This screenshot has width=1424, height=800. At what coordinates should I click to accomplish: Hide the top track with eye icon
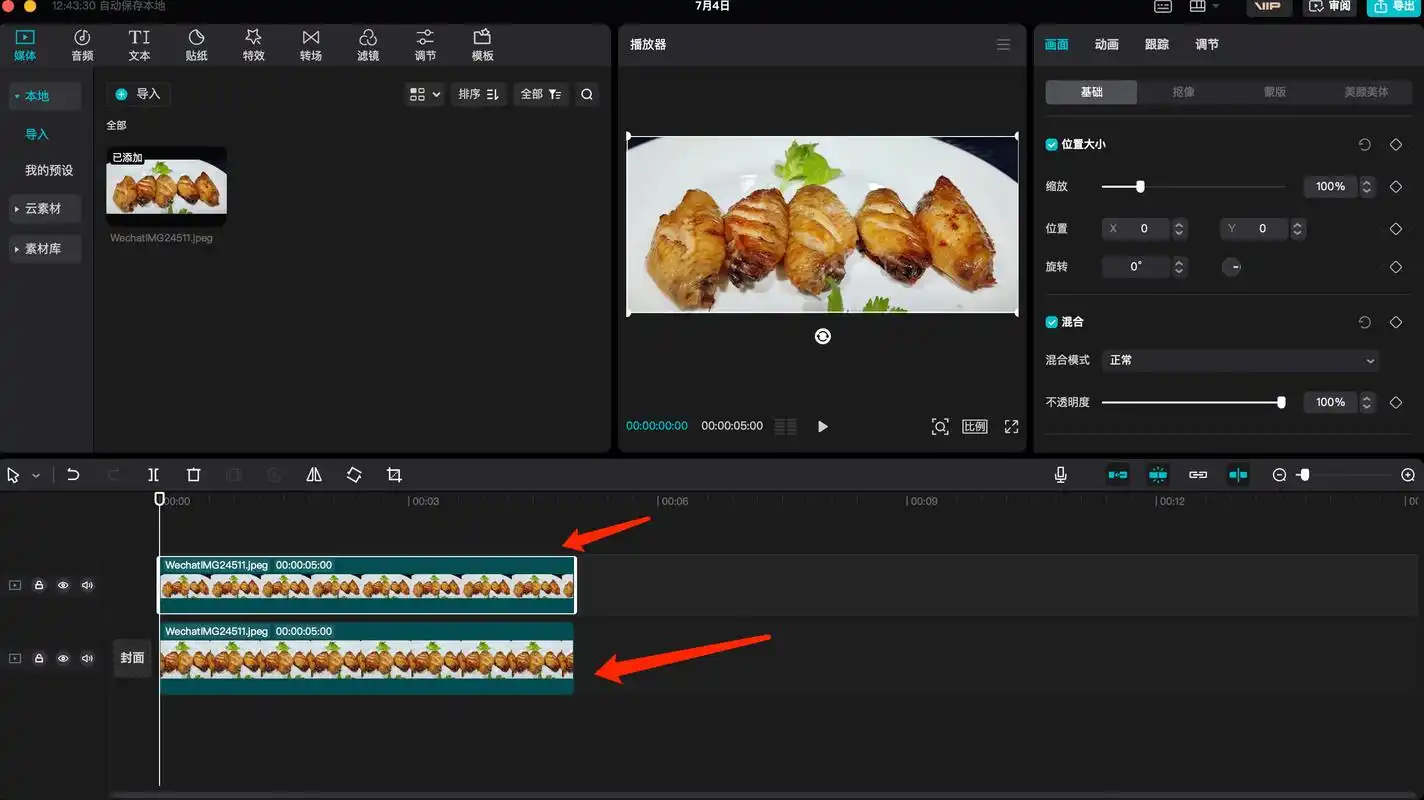[x=63, y=585]
